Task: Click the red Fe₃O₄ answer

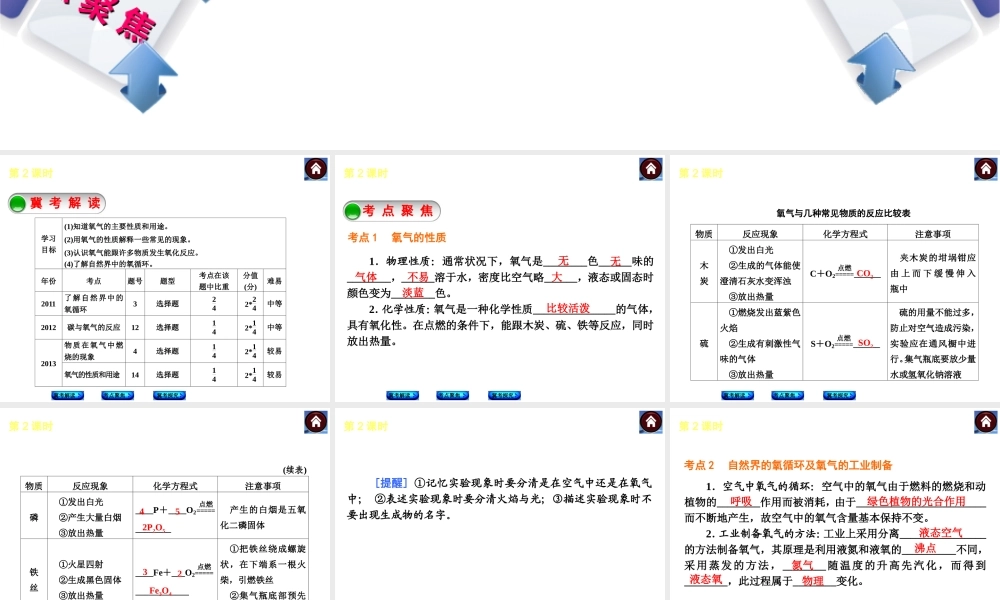Action: (x=160, y=591)
